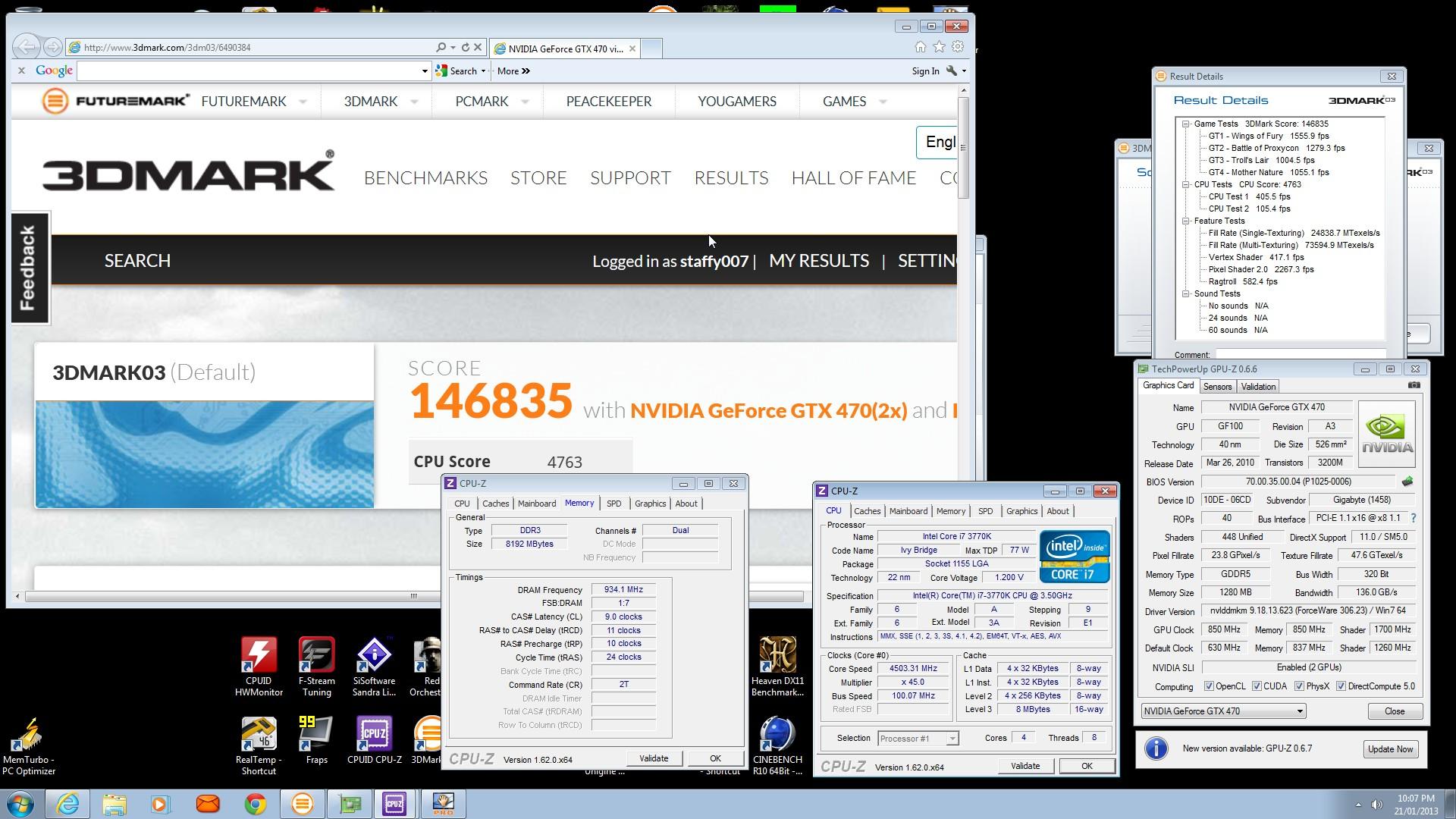1456x819 pixels.
Task: Click the system tray clock
Action: 1416,805
